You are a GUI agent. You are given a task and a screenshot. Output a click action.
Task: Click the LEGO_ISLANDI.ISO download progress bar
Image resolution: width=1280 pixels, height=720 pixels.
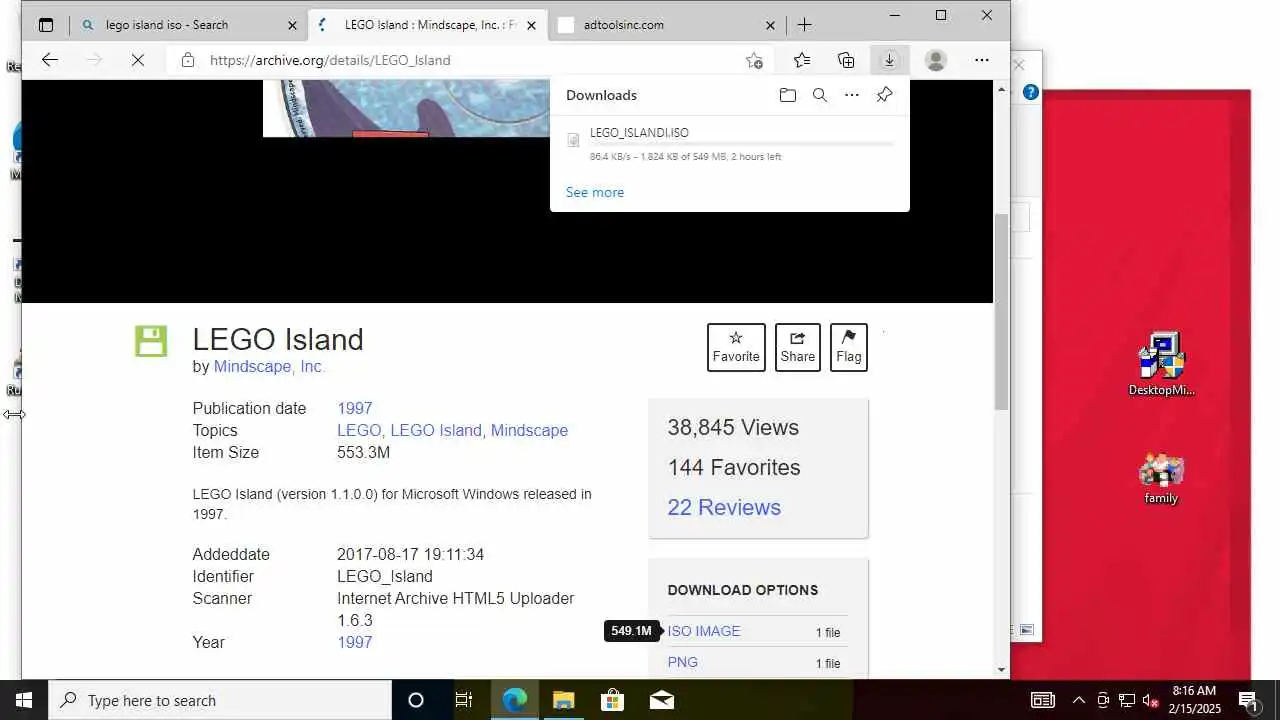(x=741, y=145)
